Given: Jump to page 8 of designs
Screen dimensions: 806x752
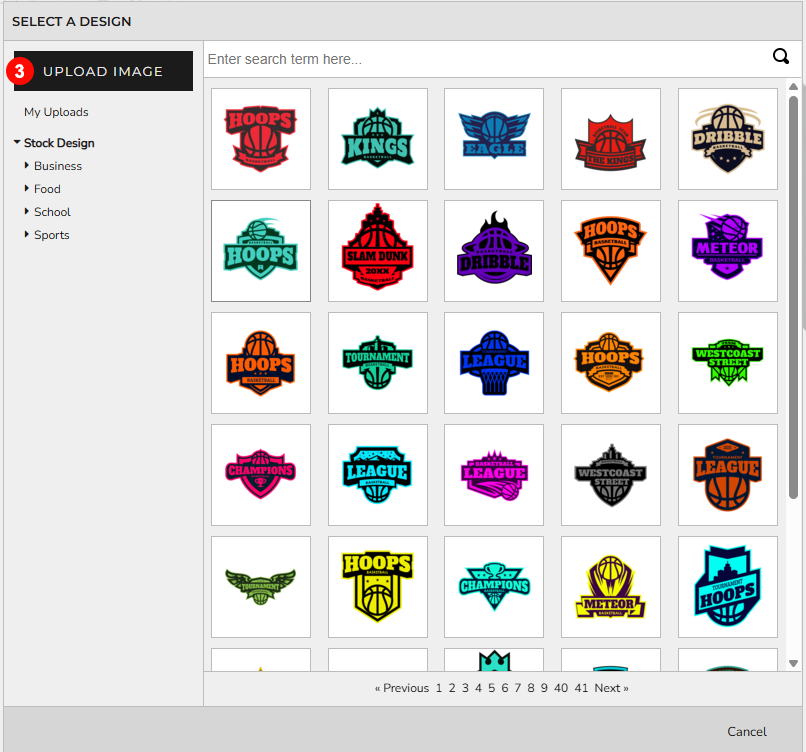Looking at the screenshot, I should (x=531, y=688).
